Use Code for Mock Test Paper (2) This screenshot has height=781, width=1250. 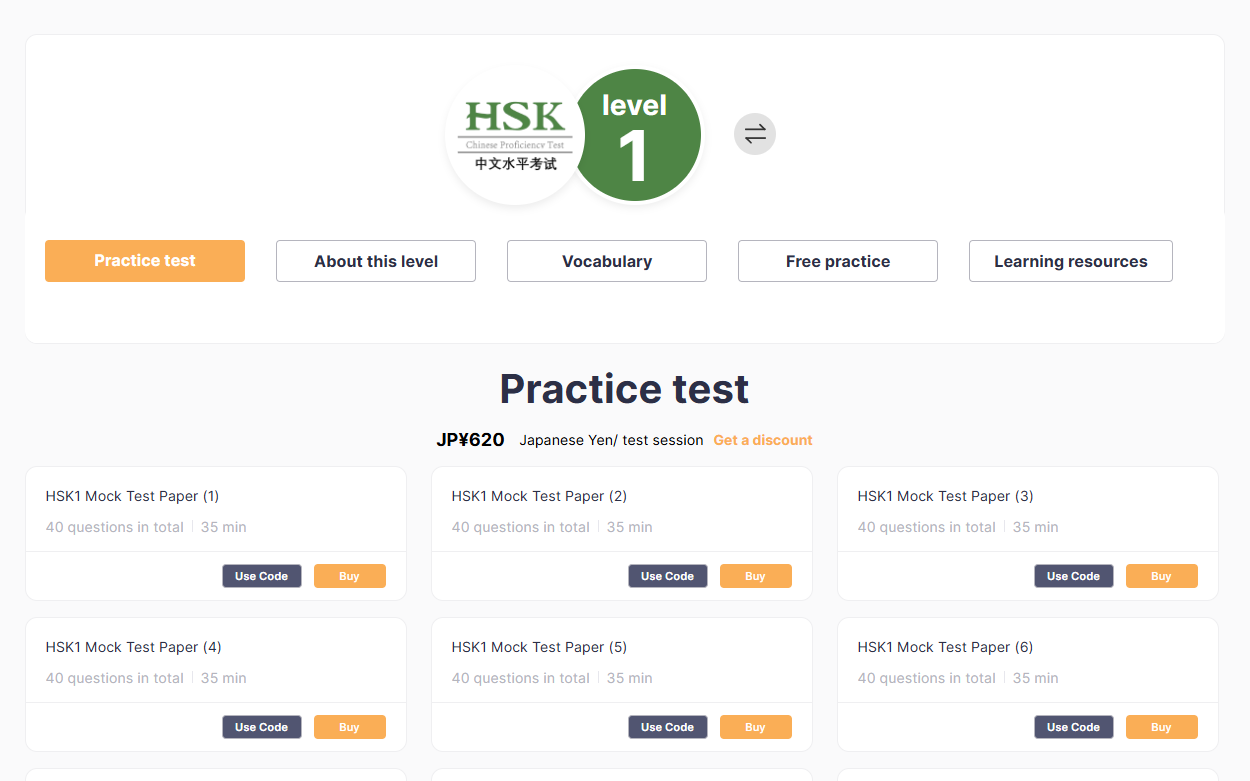(667, 576)
